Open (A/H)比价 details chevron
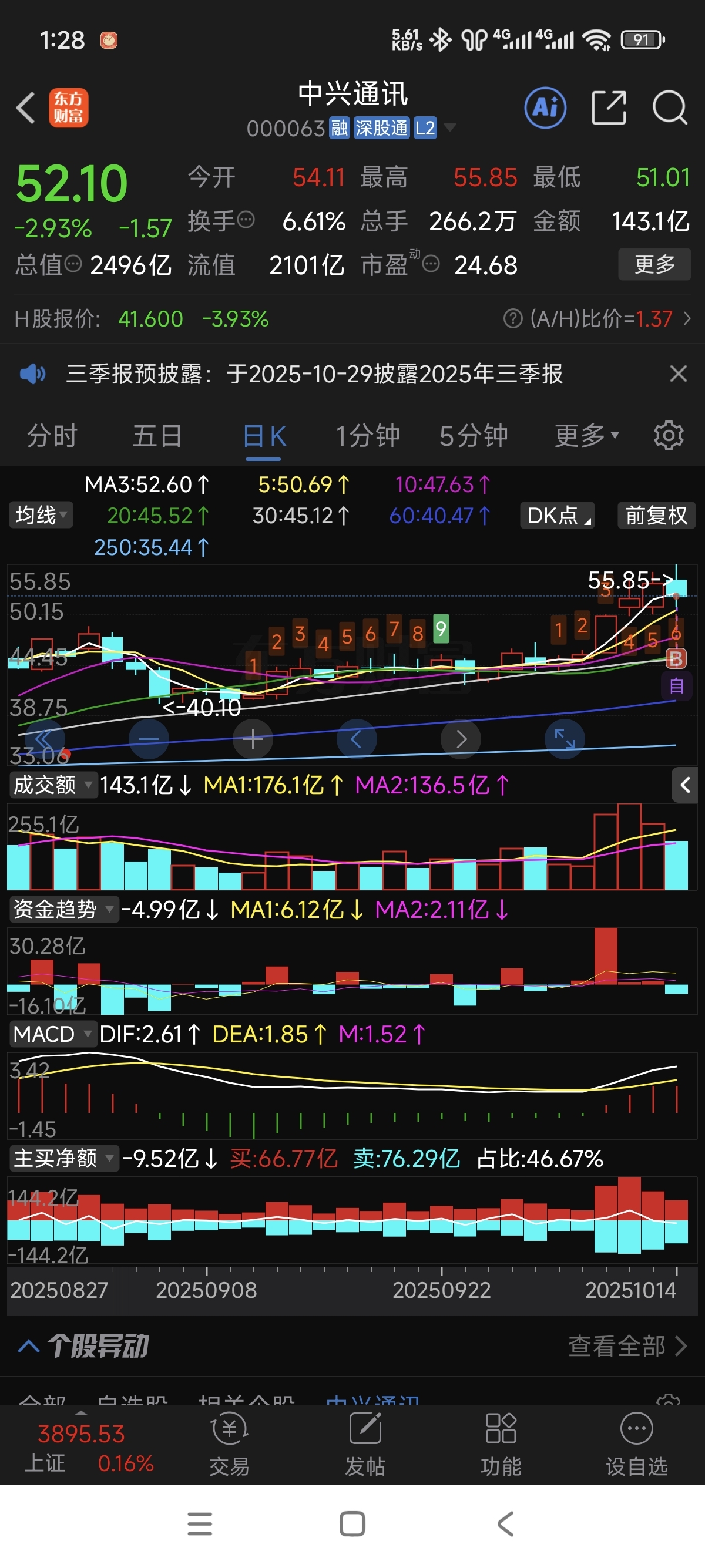Viewport: 705px width, 1568px height. click(x=687, y=318)
